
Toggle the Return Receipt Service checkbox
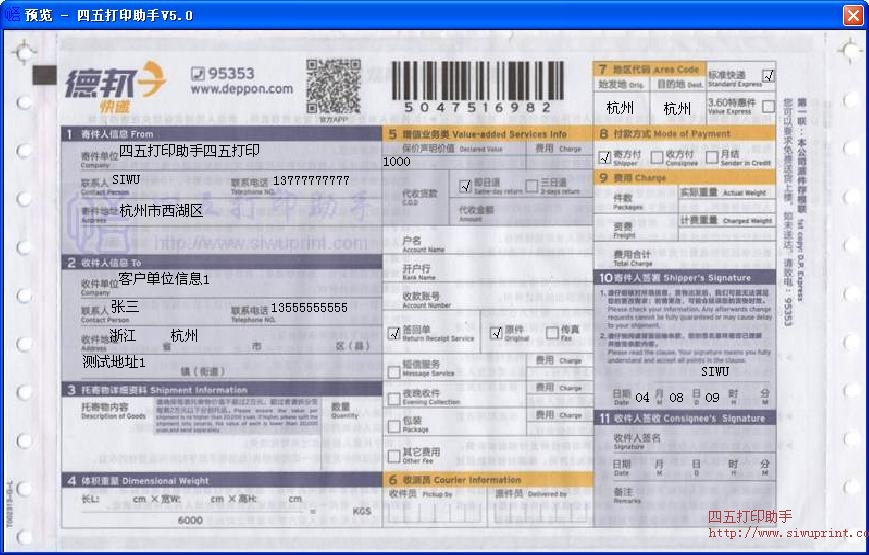point(394,333)
